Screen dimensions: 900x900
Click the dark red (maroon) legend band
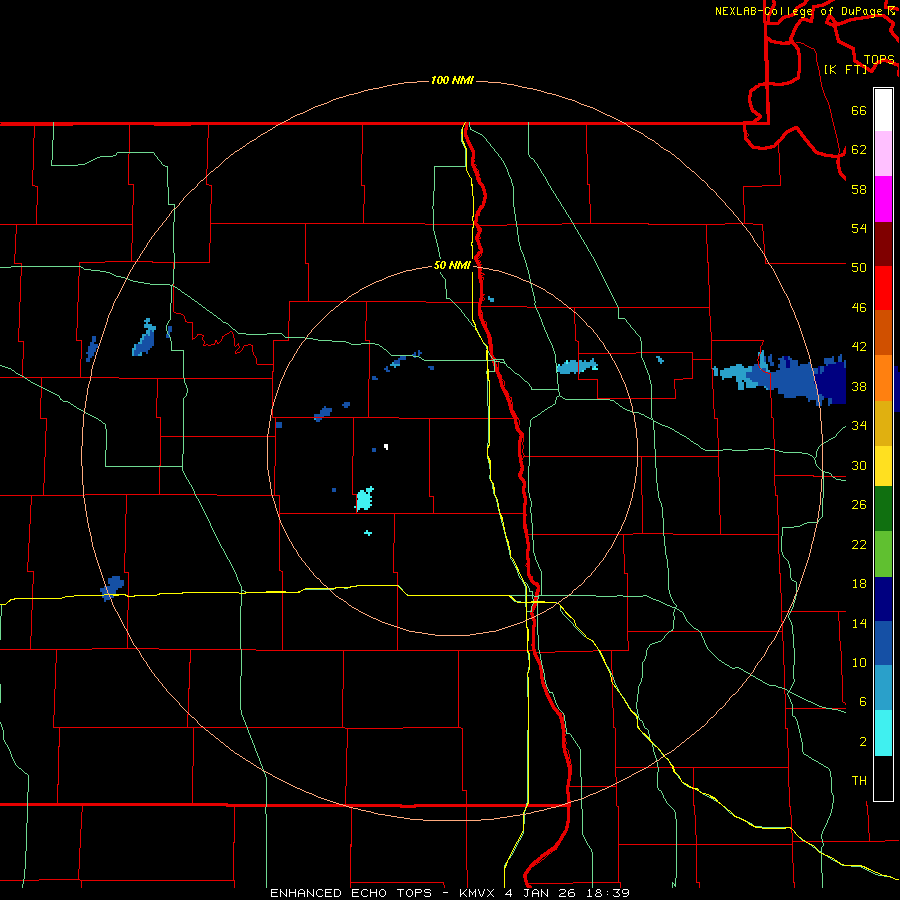pos(883,244)
